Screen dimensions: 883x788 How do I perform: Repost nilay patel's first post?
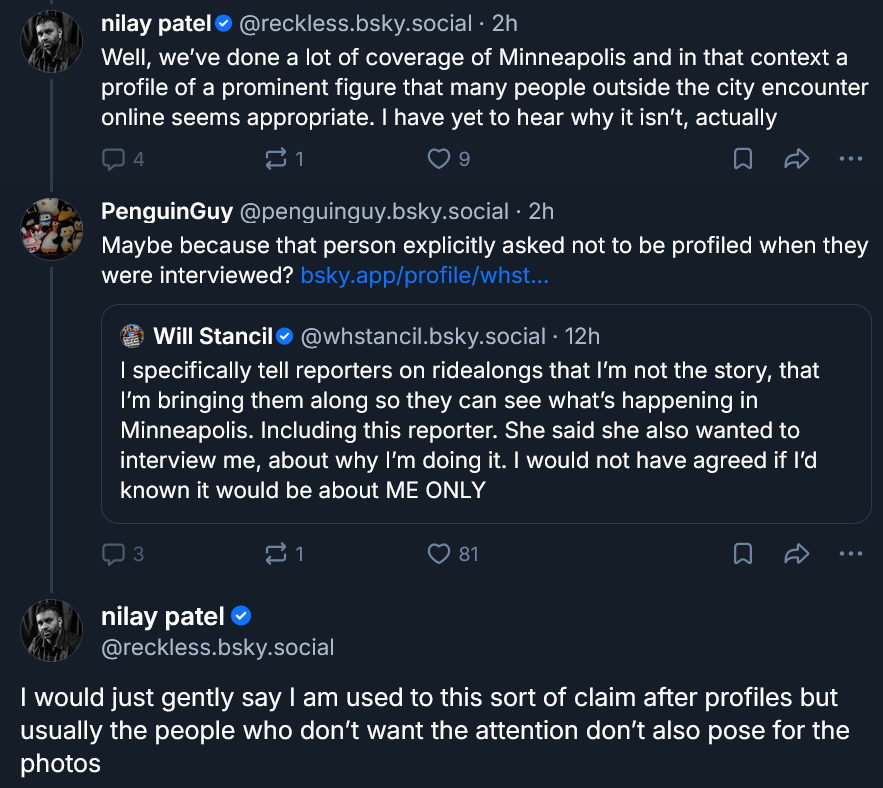tap(277, 158)
